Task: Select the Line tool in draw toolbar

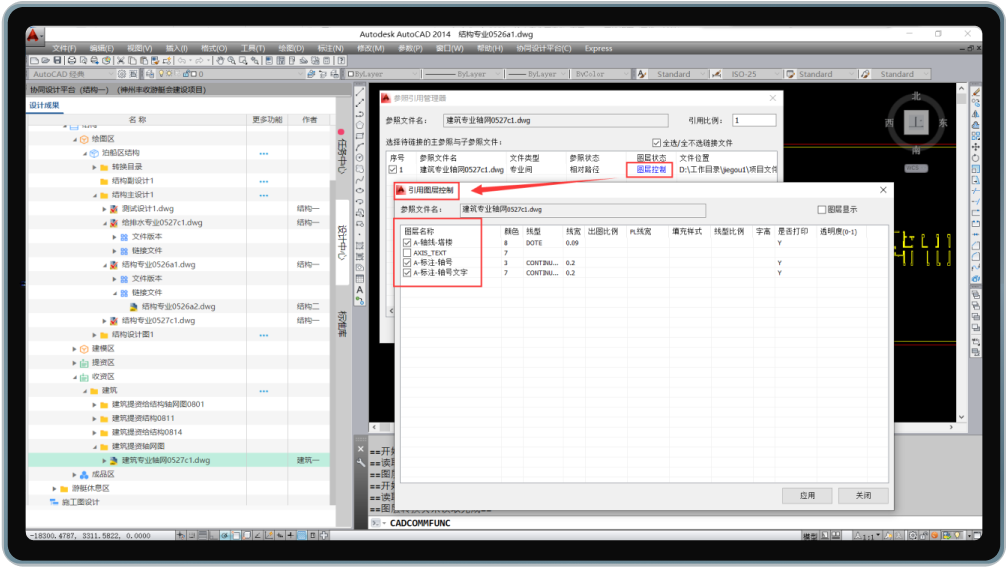Action: click(360, 92)
